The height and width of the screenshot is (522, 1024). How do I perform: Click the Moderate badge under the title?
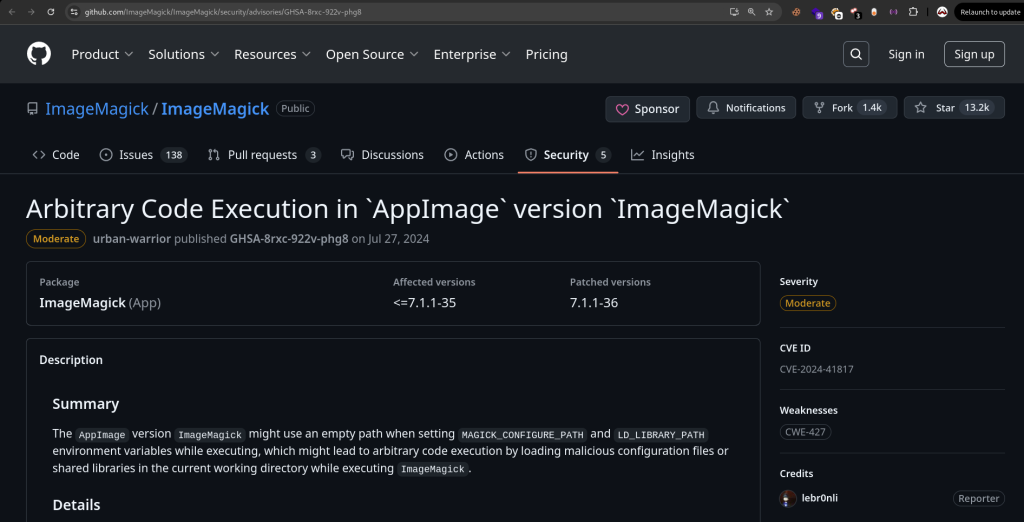click(56, 238)
